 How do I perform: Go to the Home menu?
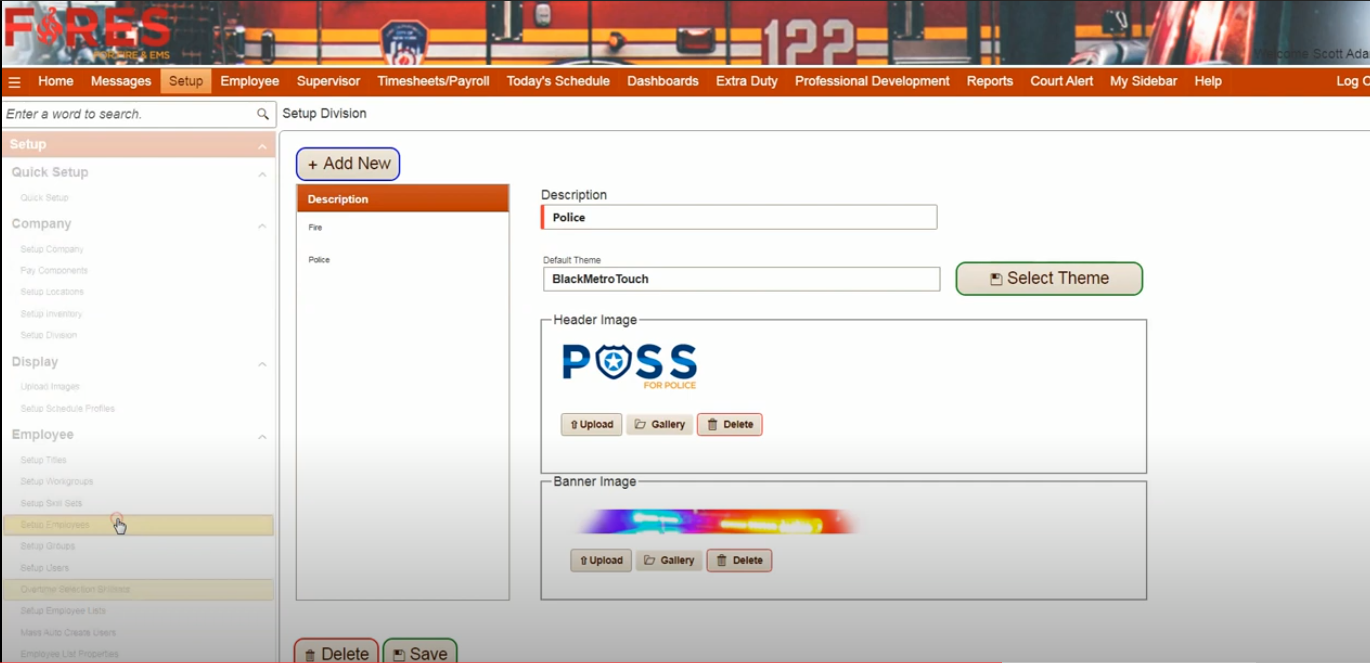[56, 81]
